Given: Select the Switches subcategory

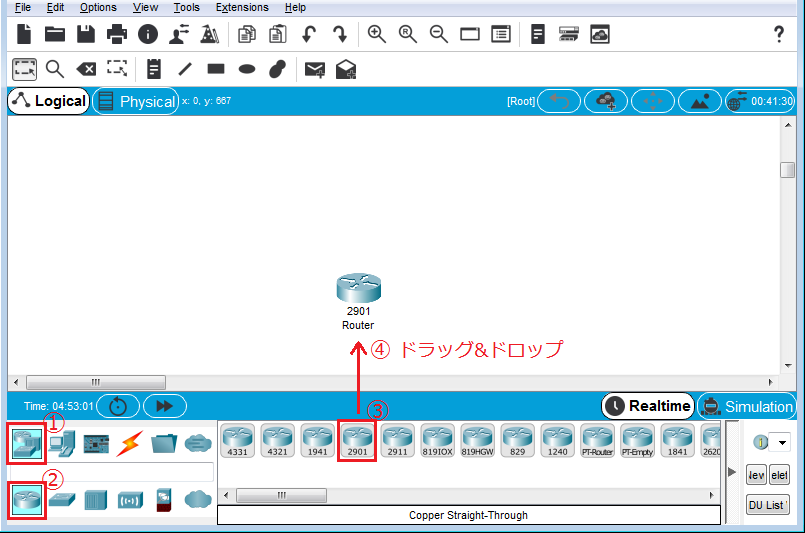Looking at the screenshot, I should [x=62, y=500].
